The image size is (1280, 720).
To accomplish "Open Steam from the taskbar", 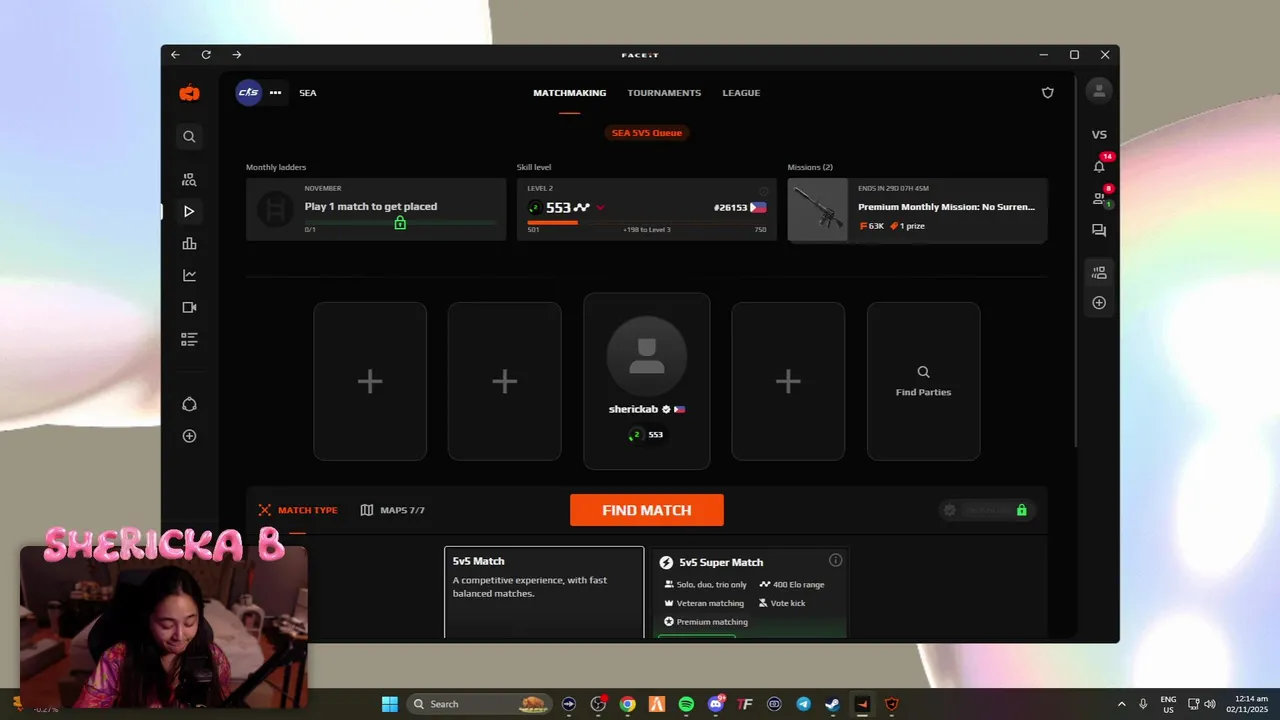I will pos(833,704).
